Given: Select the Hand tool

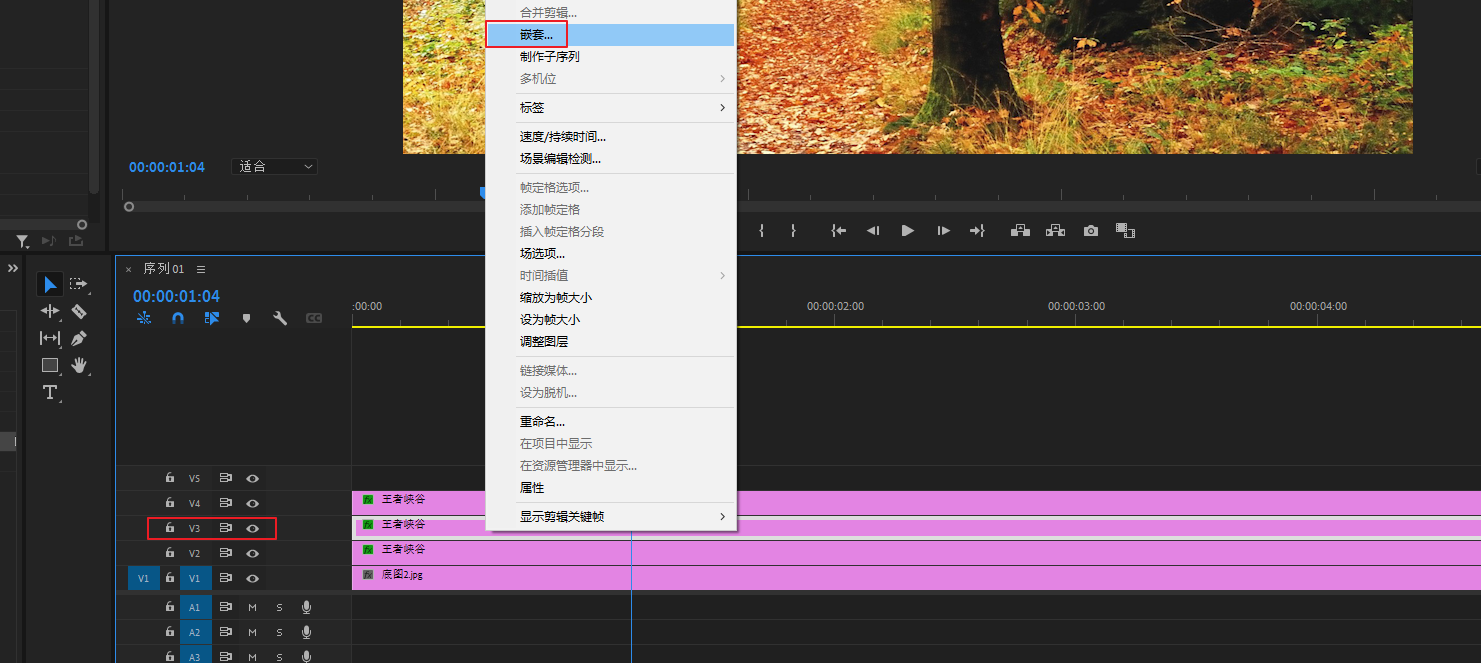Looking at the screenshot, I should coord(79,365).
